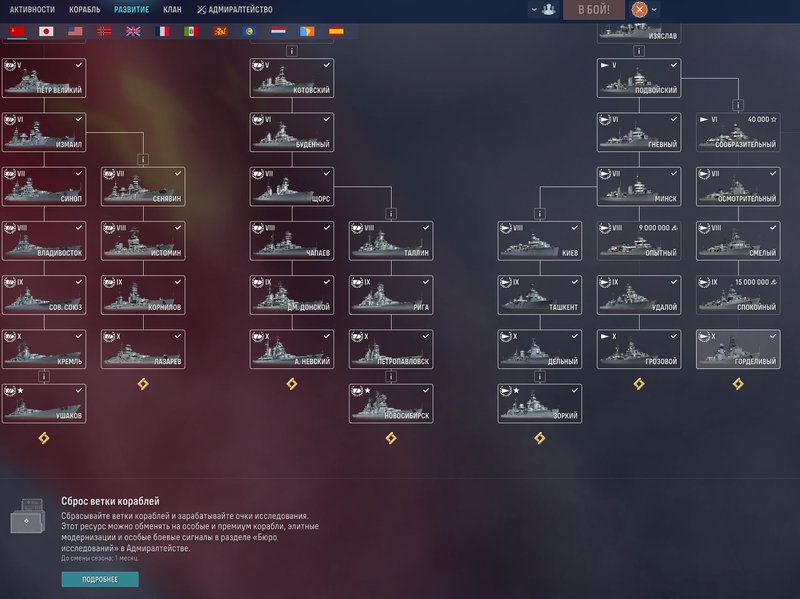The image size is (800, 599).
Task: Select the Истомин ship card
Action: [143, 241]
